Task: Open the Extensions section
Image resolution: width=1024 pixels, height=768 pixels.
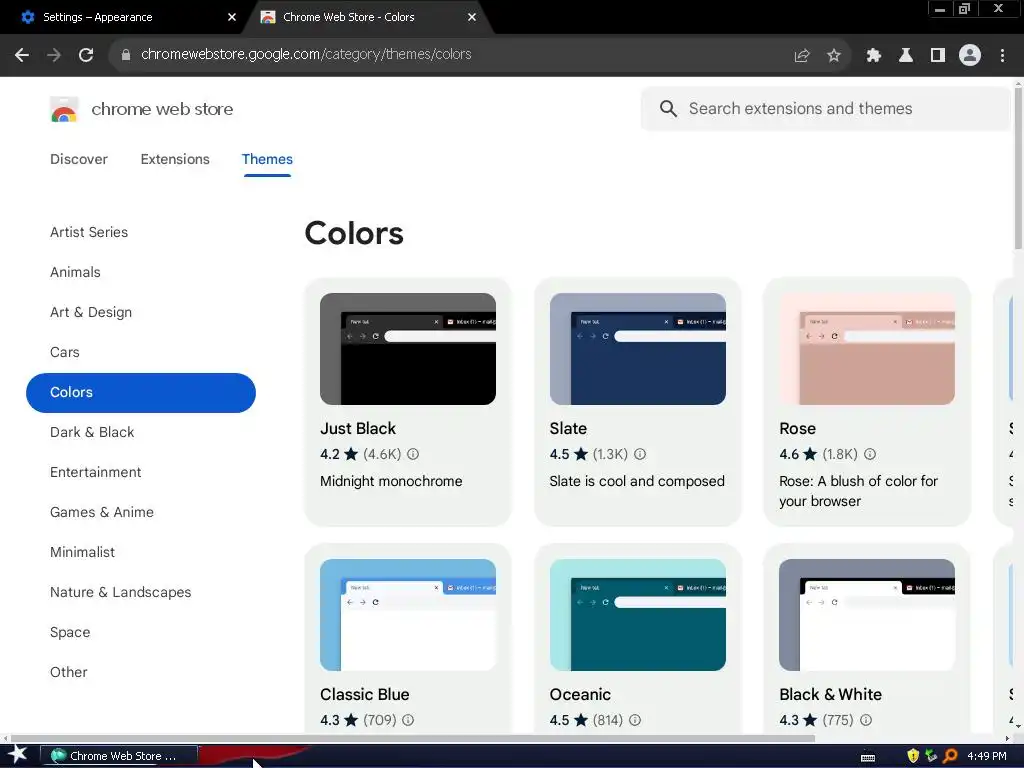Action: click(x=175, y=159)
